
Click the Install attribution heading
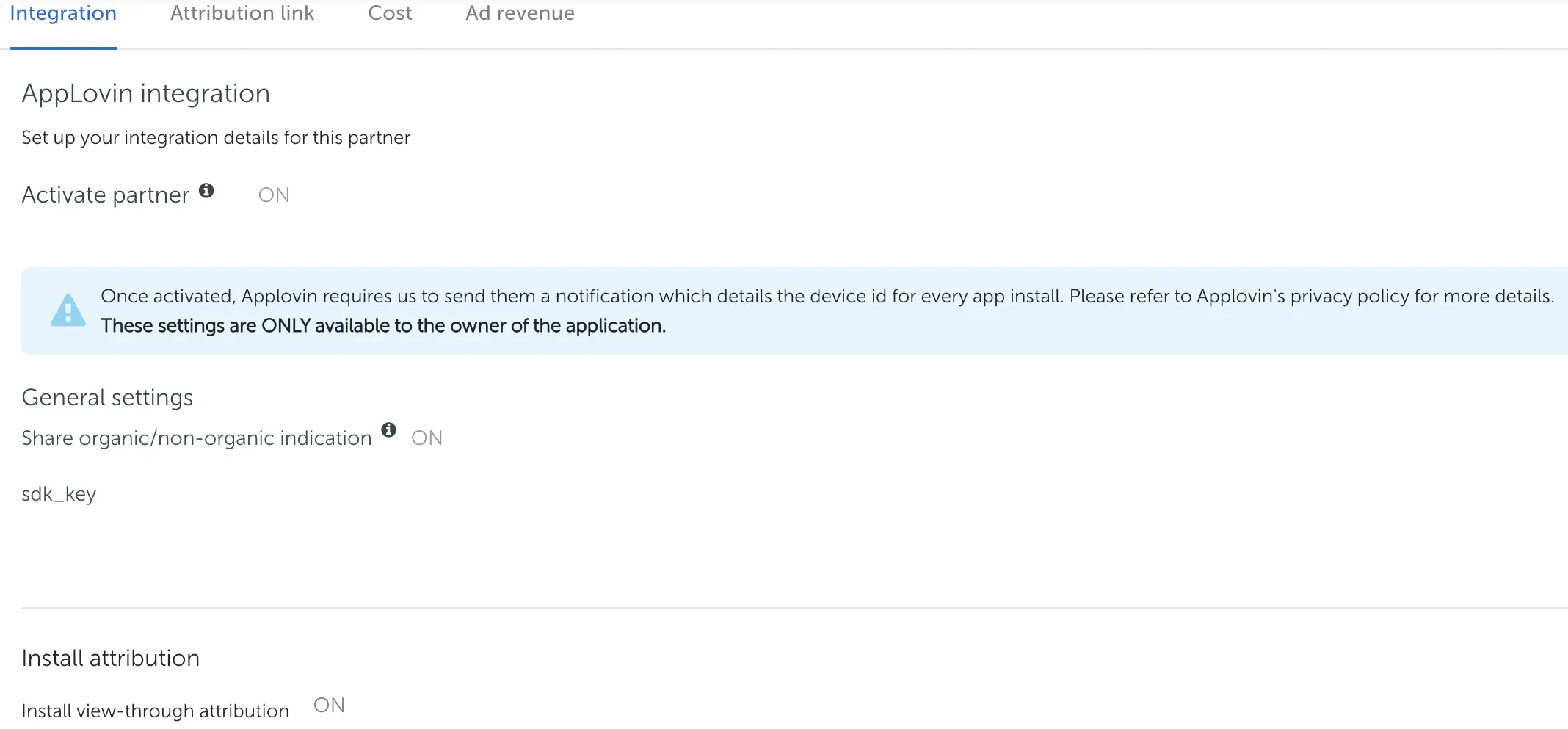111,658
